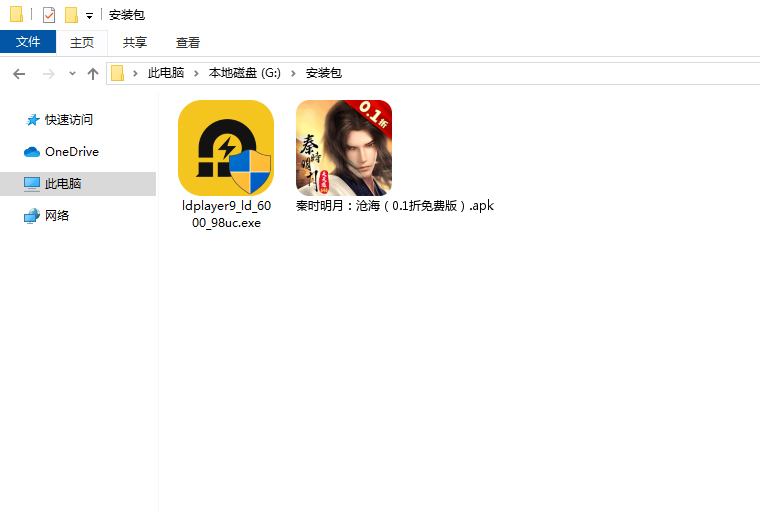Expand the chevron after 此电脑 in address bar
Image resolution: width=760 pixels, height=512 pixels.
point(196,73)
